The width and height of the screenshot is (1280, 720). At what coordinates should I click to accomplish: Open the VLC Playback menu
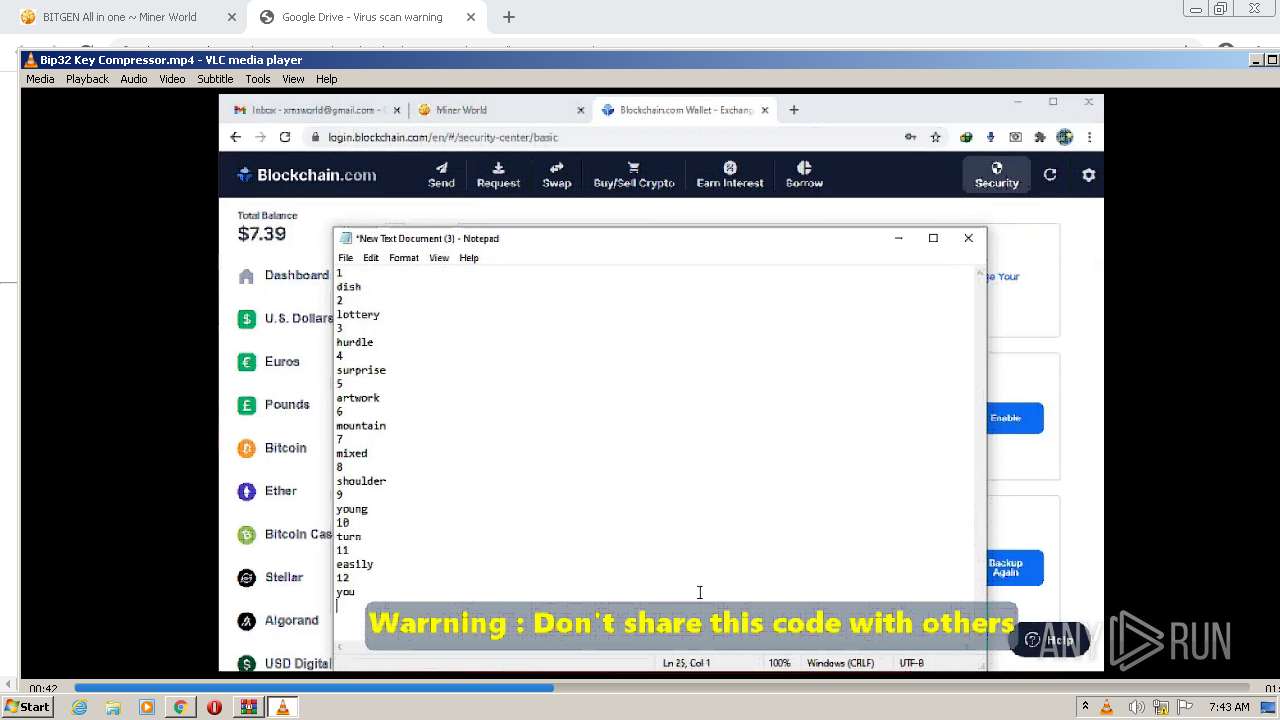[x=87, y=79]
